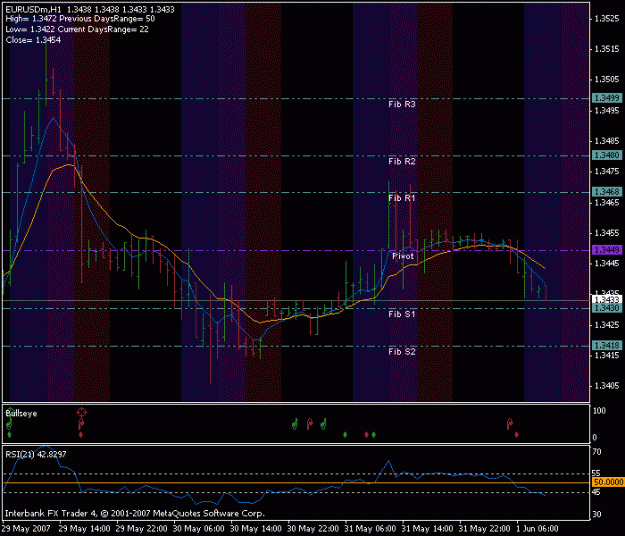Click the 100 value on Bullseye scale

pyautogui.click(x=599, y=411)
